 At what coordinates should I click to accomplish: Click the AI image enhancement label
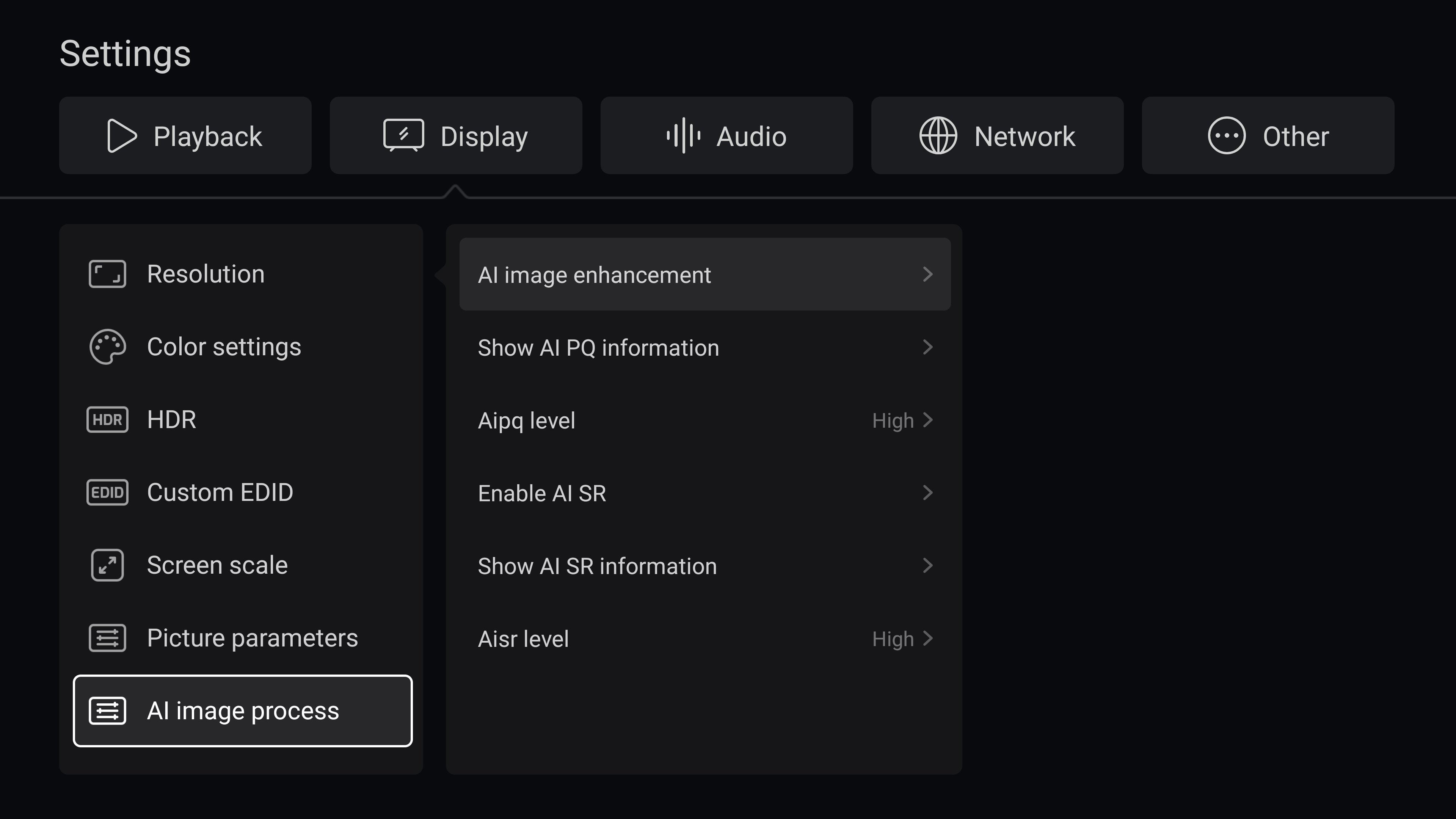coord(594,275)
